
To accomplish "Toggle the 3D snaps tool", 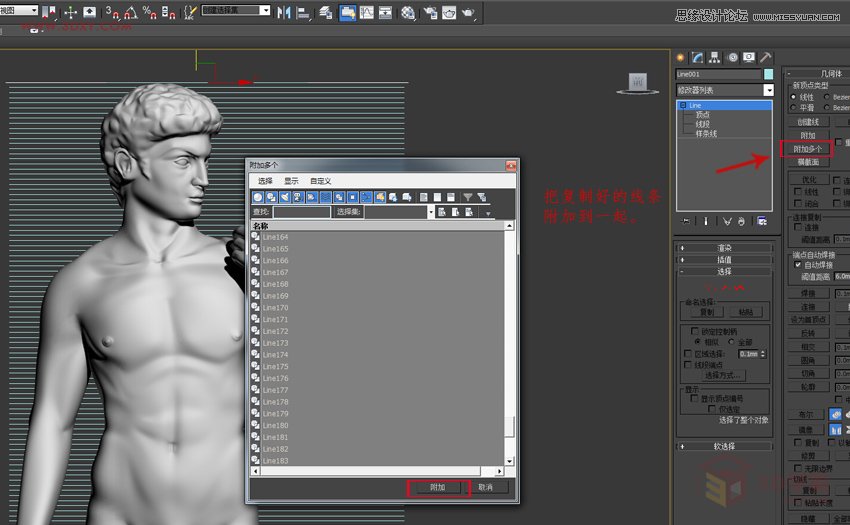I will [x=112, y=12].
